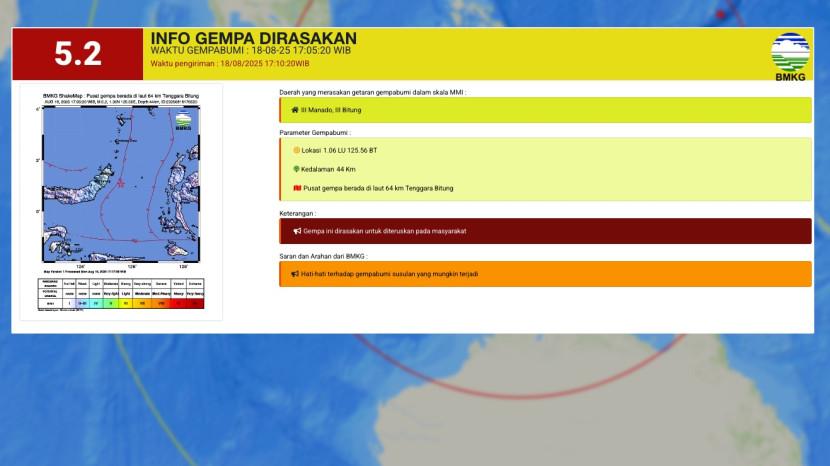Click the 5.2 magnitude red box
This screenshot has width=830, height=466.
click(x=77, y=54)
